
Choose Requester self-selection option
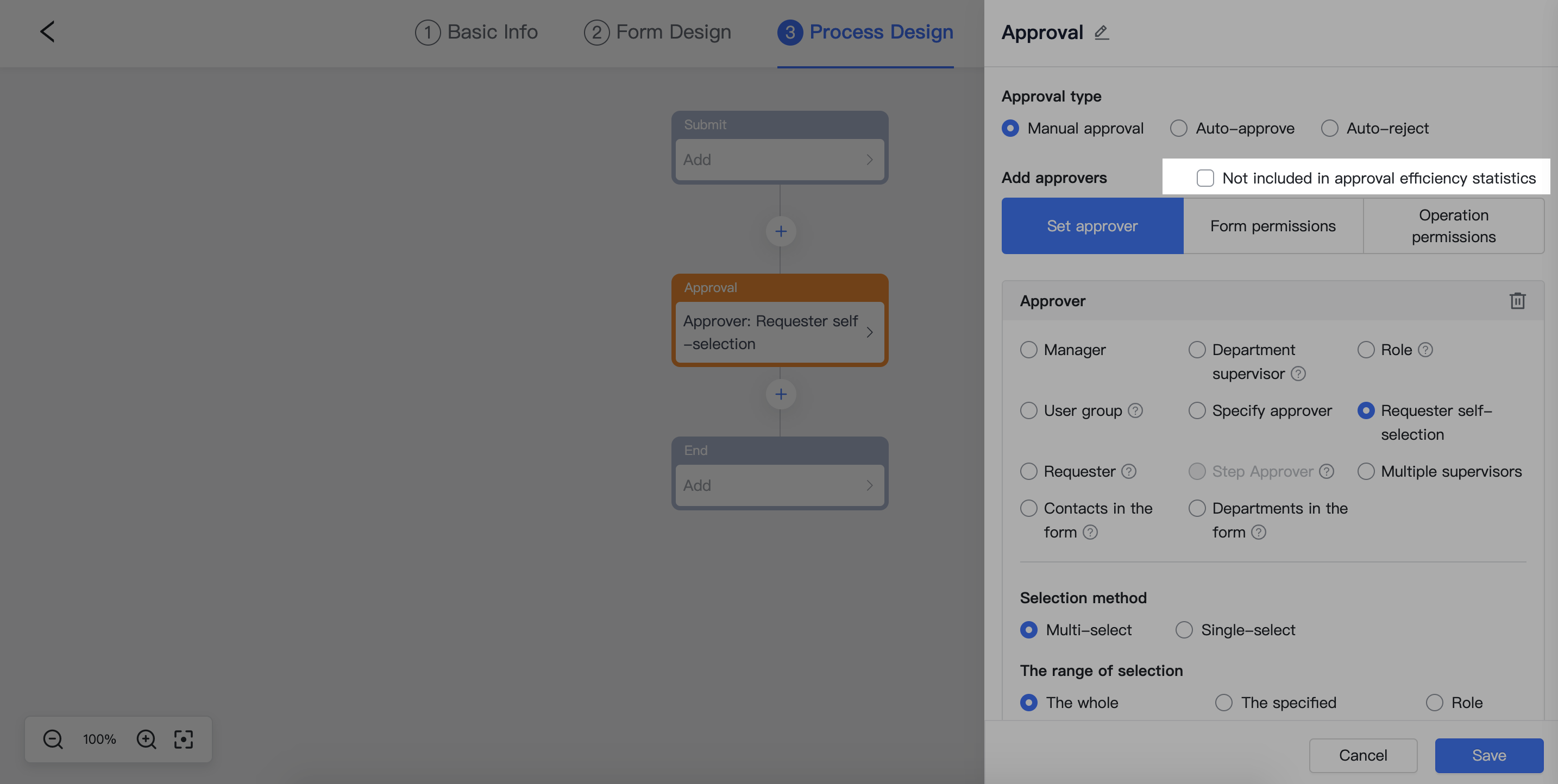click(1366, 410)
